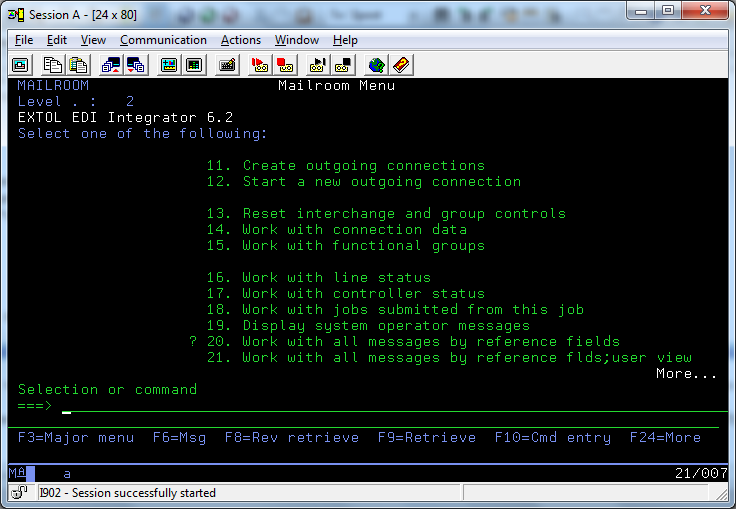Click the Mailroom Menu title

337,85
